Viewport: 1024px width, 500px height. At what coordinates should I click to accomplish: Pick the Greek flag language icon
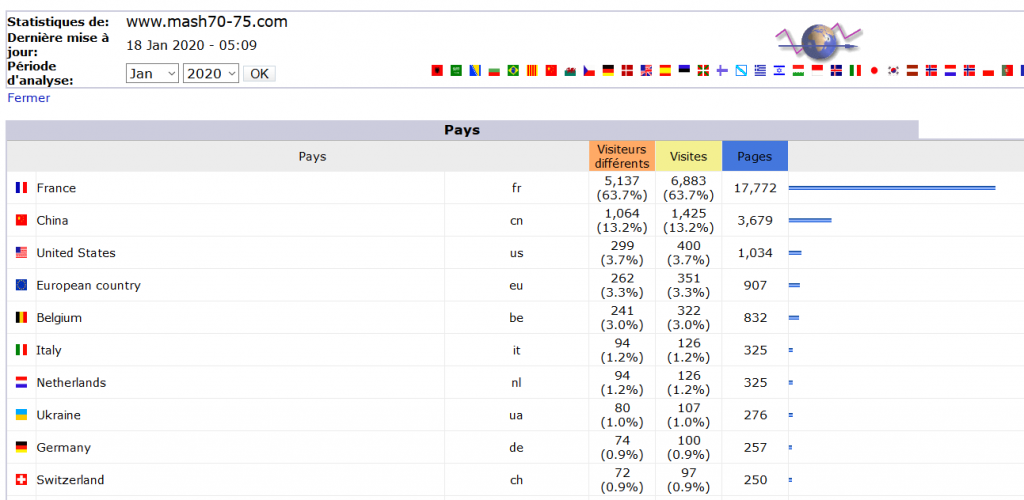760,70
